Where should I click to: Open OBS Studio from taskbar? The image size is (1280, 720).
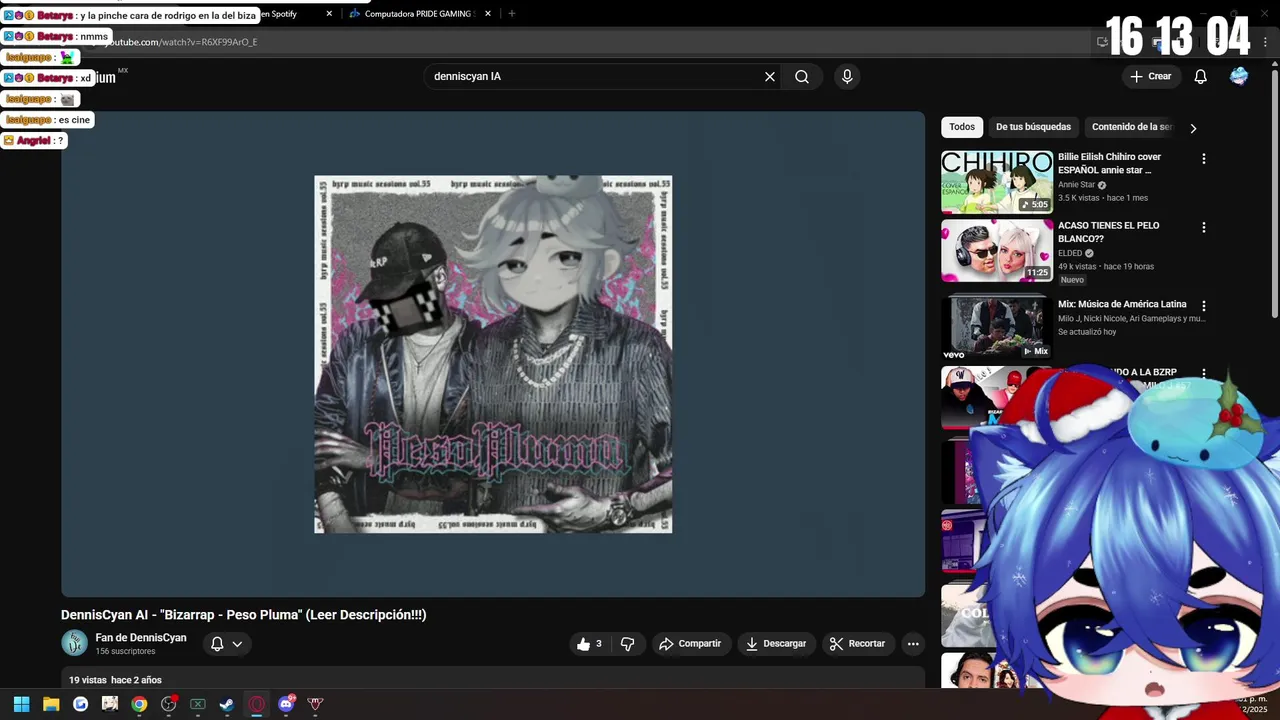[x=169, y=704]
